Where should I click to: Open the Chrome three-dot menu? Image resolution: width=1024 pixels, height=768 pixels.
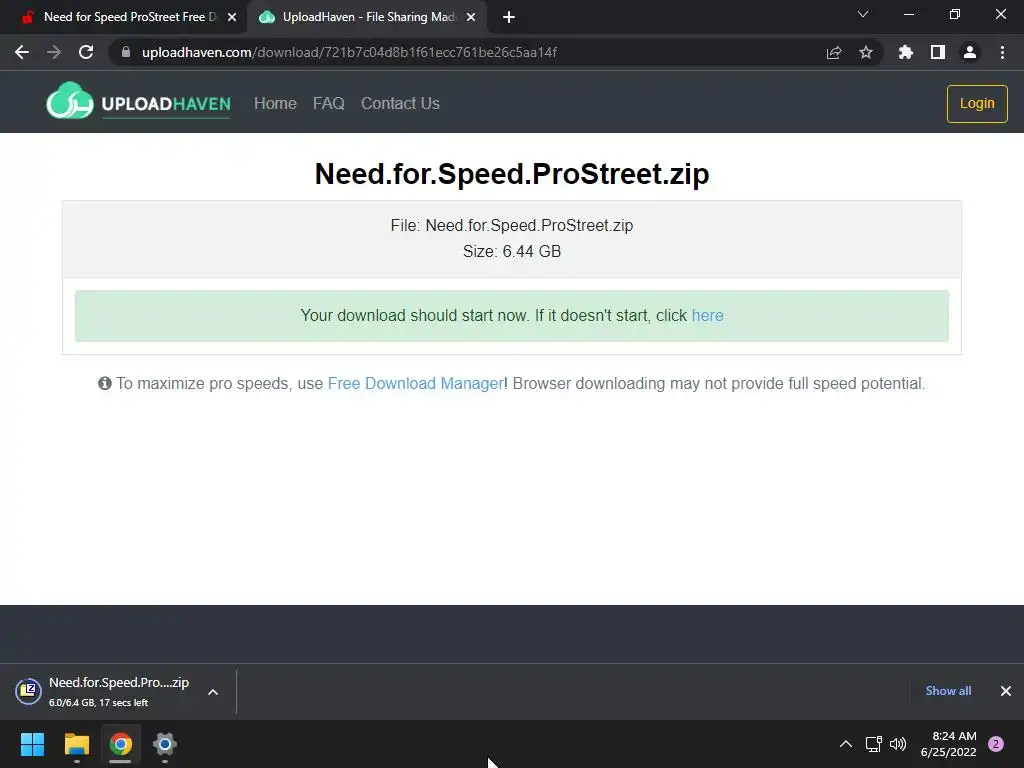[x=1002, y=52]
